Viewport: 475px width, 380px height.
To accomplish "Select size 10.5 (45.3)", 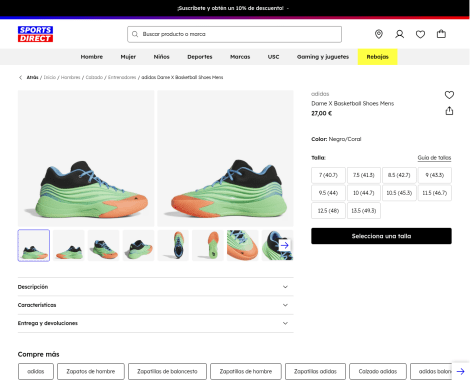I will tap(399, 193).
